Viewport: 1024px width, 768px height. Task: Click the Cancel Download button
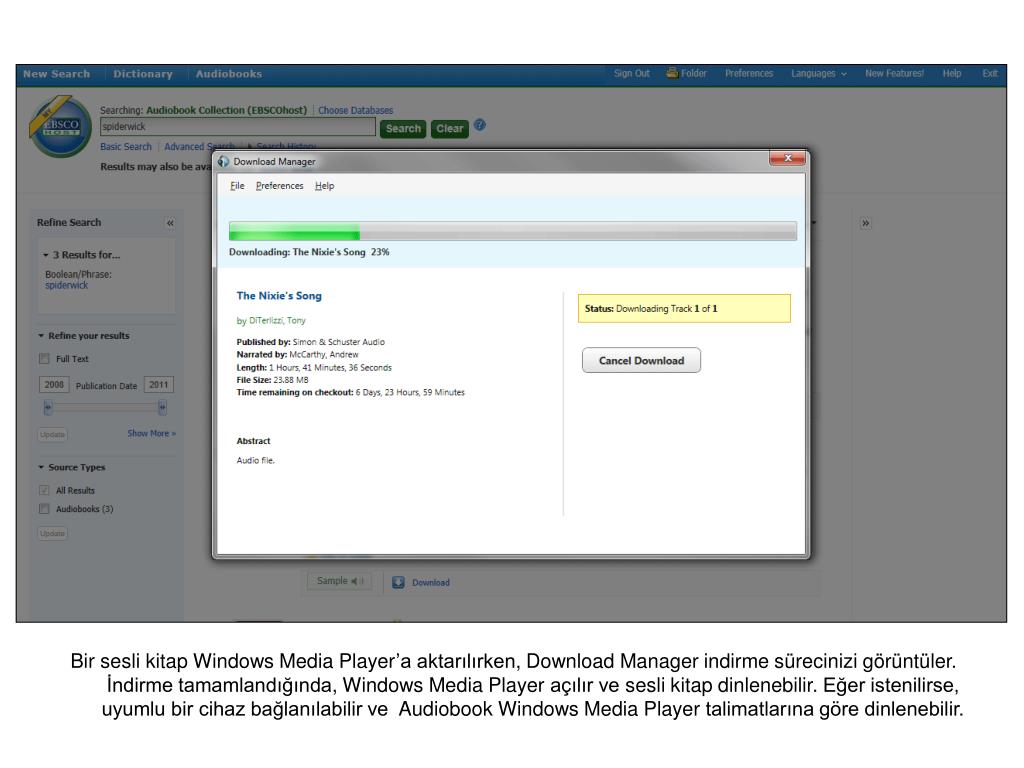pyautogui.click(x=641, y=360)
